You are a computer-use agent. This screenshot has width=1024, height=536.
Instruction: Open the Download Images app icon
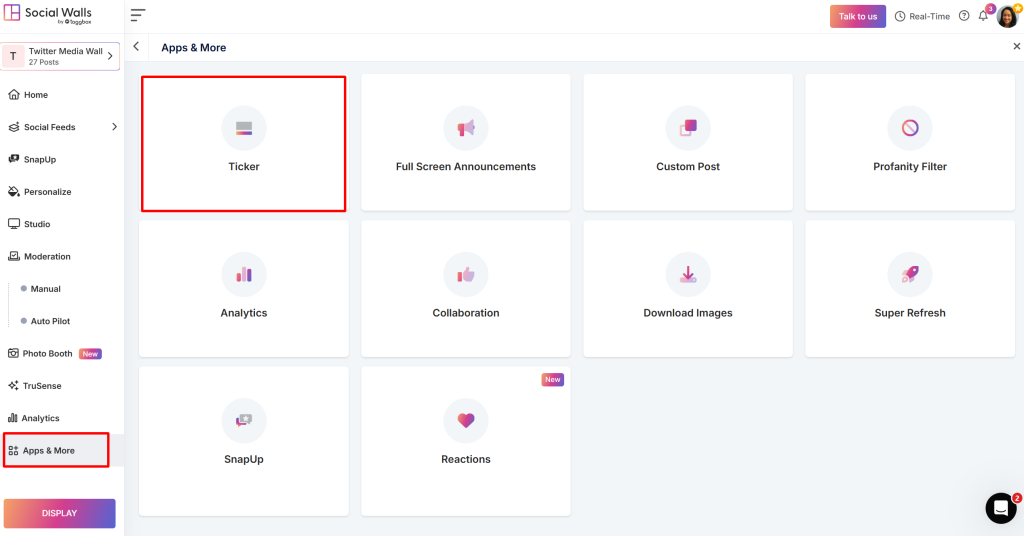688,274
